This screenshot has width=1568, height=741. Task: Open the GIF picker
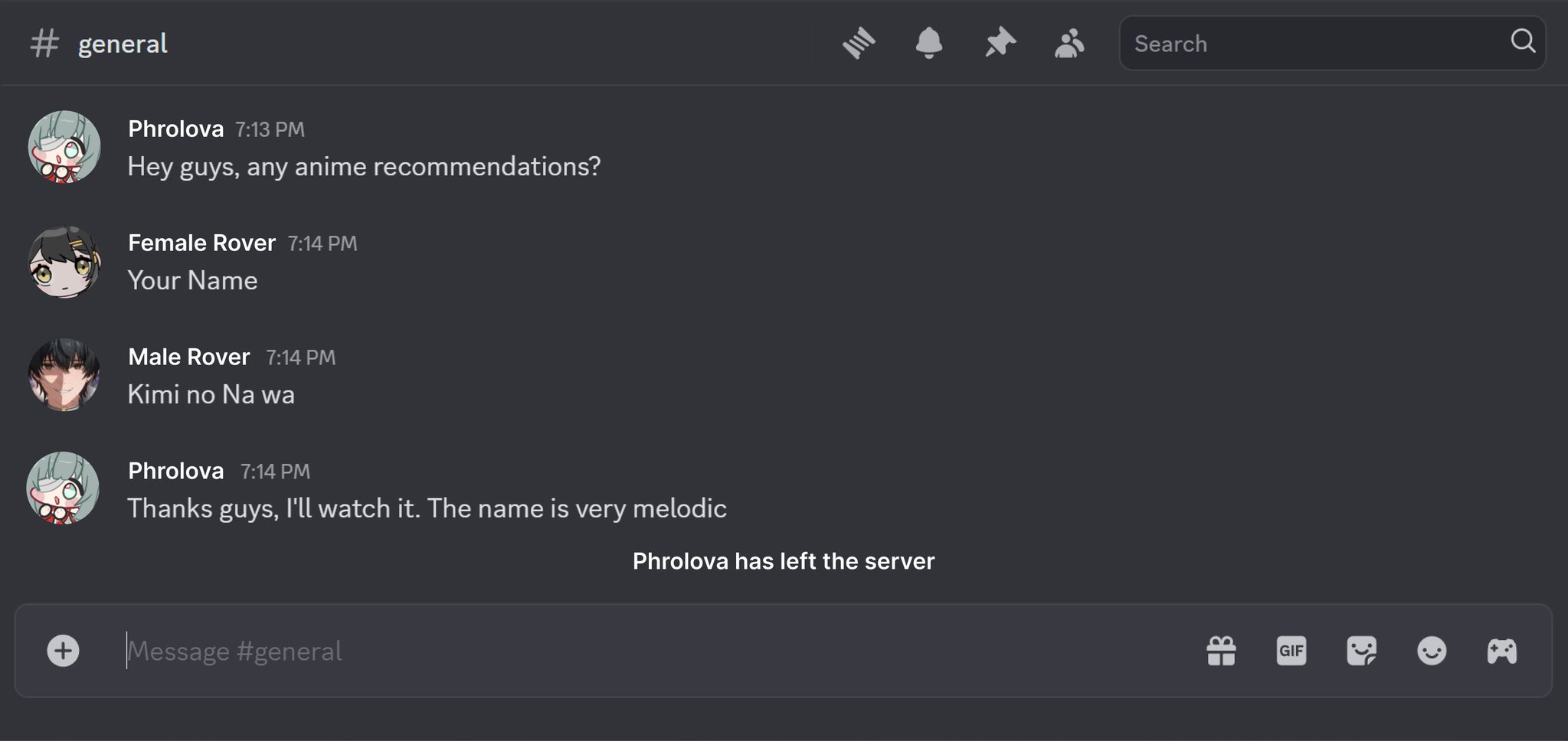[1291, 651]
